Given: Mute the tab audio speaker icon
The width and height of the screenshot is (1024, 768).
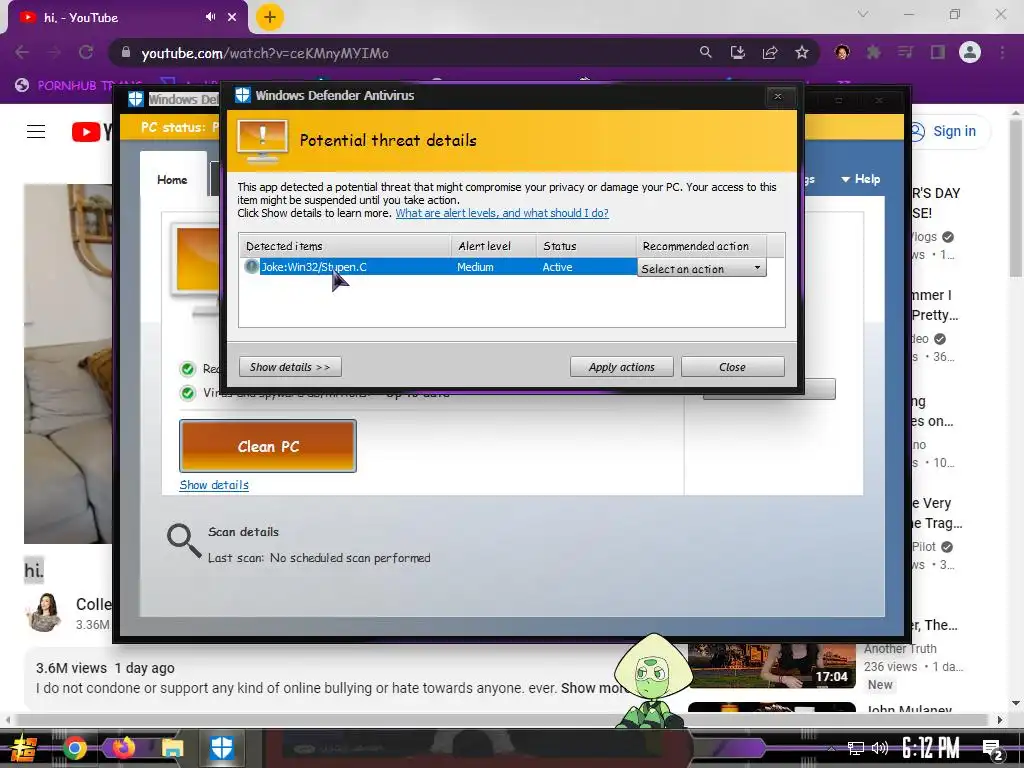Looking at the screenshot, I should click(x=210, y=17).
